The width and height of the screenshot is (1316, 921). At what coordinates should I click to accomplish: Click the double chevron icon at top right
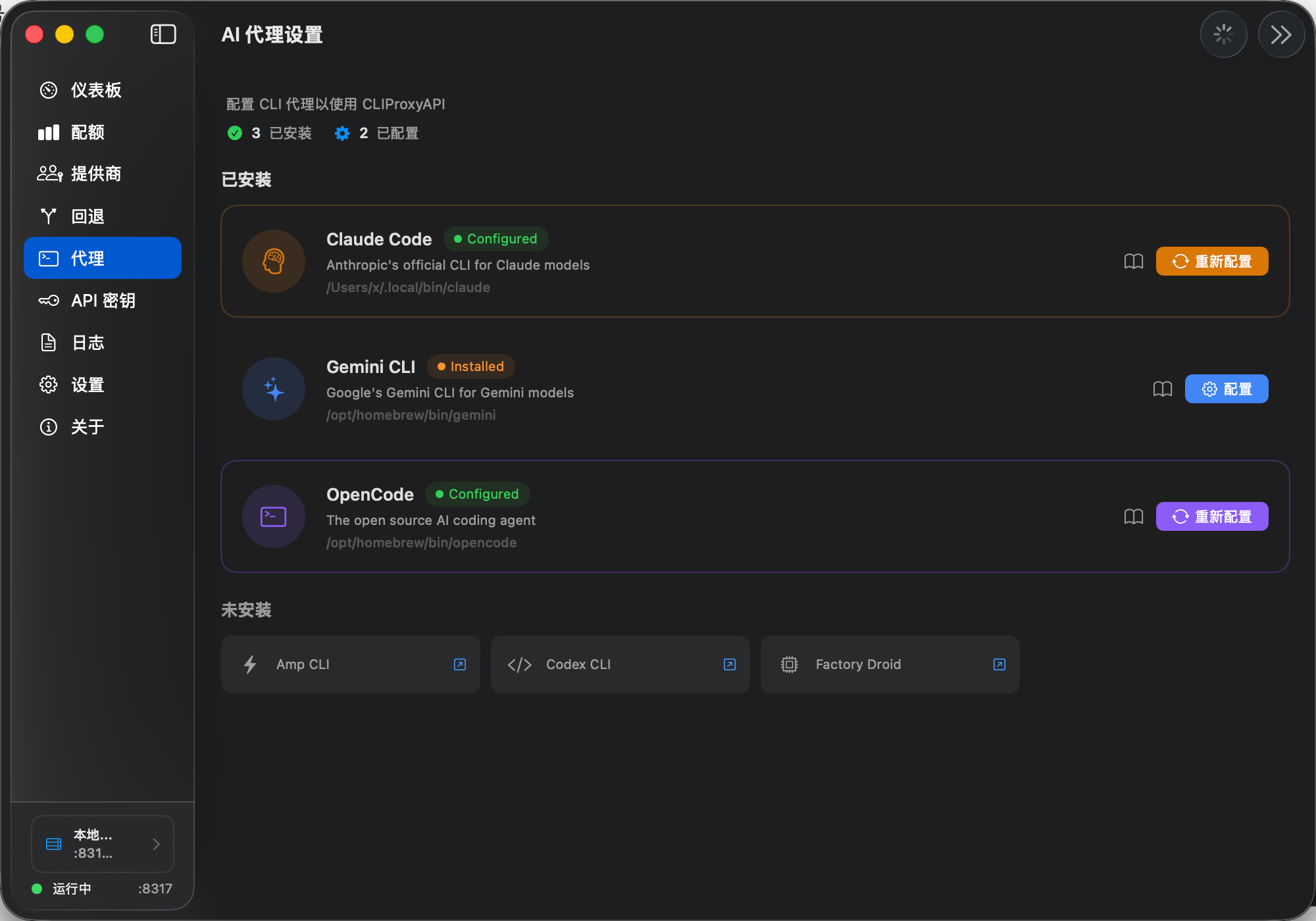tap(1280, 34)
